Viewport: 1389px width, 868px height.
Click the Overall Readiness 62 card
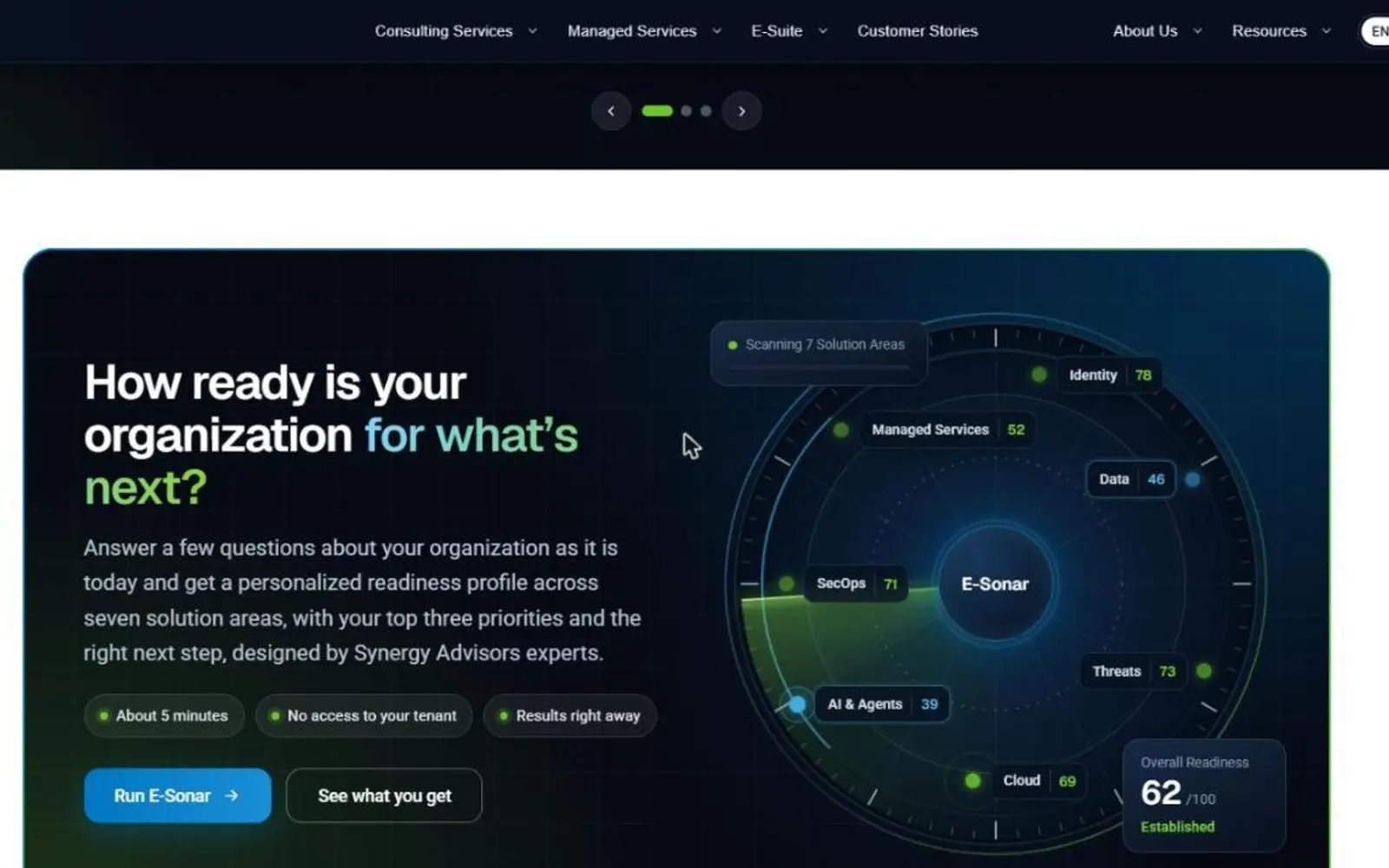pos(1204,795)
